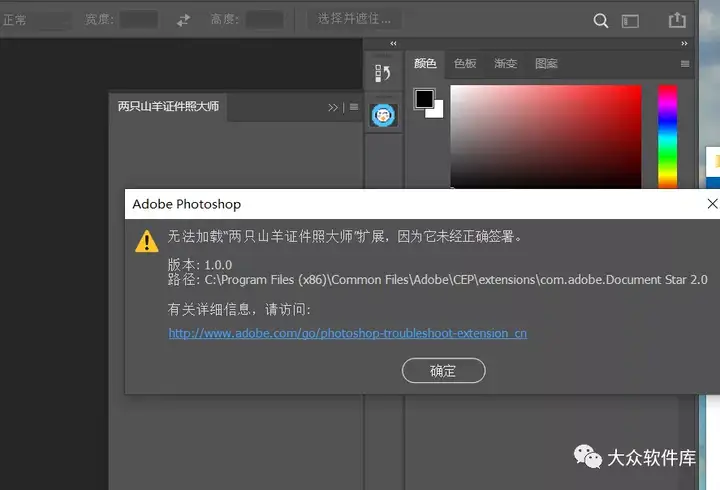The height and width of the screenshot is (490, 720).
Task: Open the penguin ID photo plugin icon
Action: [x=383, y=115]
